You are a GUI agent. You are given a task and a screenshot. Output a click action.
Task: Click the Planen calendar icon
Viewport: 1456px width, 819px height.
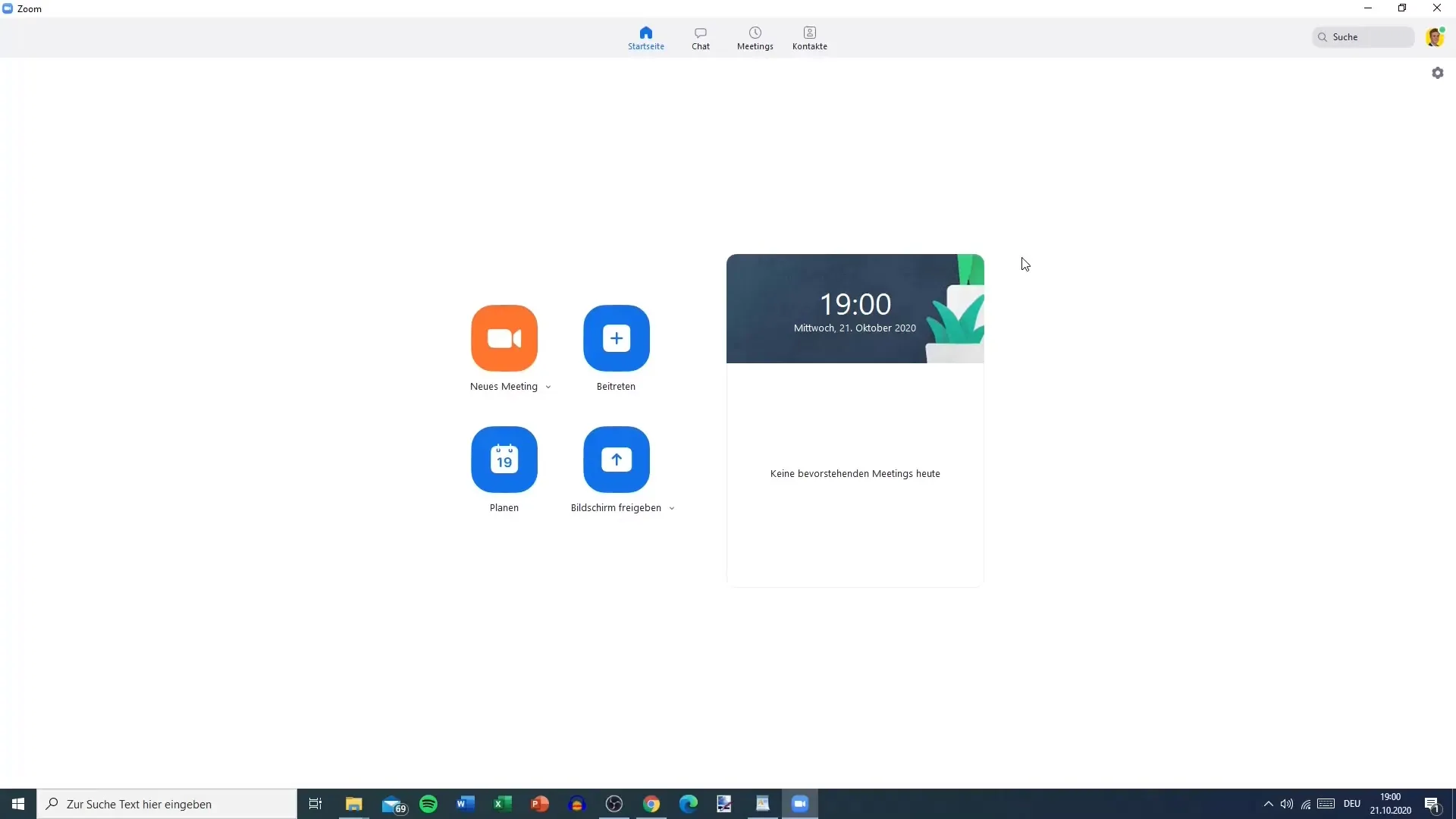504,459
